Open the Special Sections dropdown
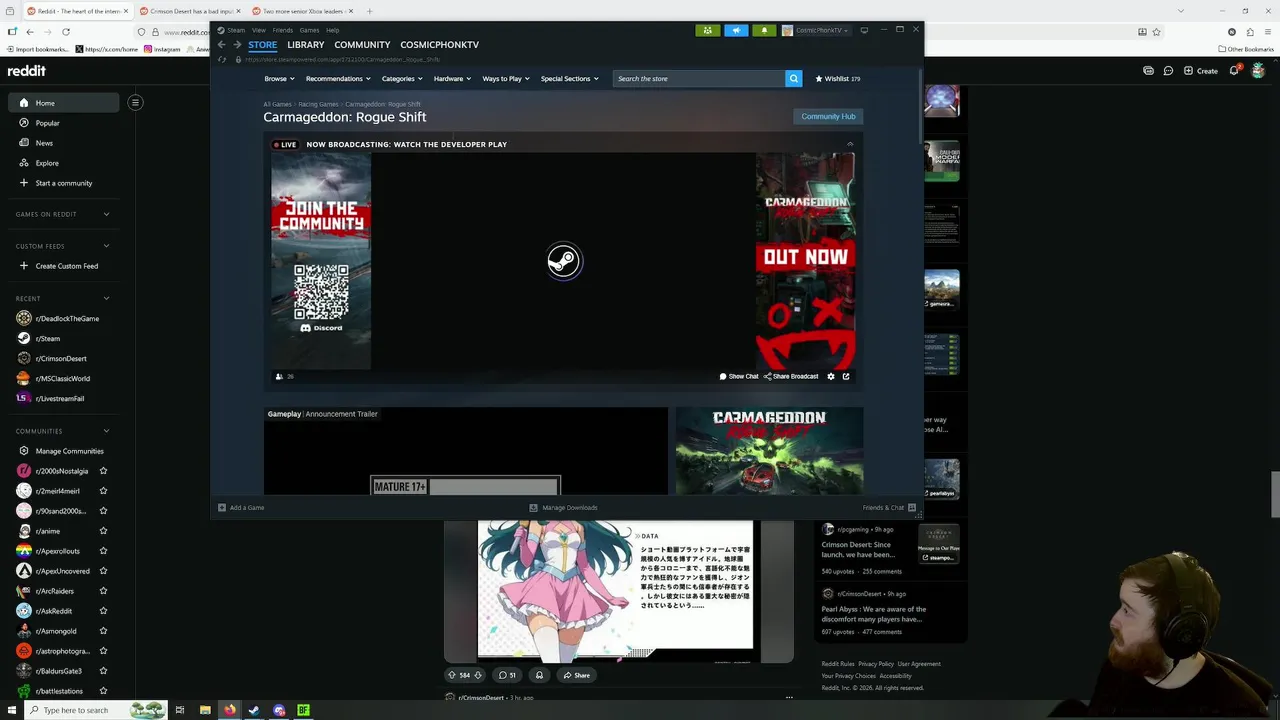 (x=570, y=78)
